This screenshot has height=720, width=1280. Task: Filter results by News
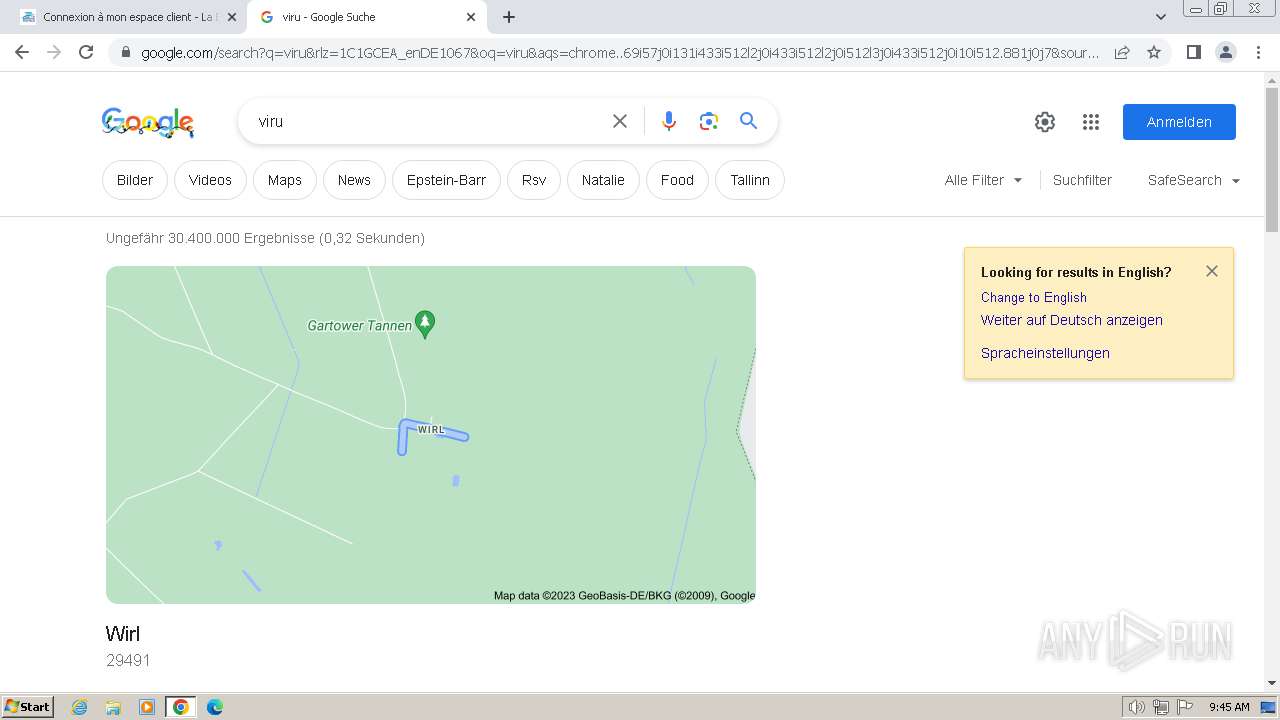354,180
